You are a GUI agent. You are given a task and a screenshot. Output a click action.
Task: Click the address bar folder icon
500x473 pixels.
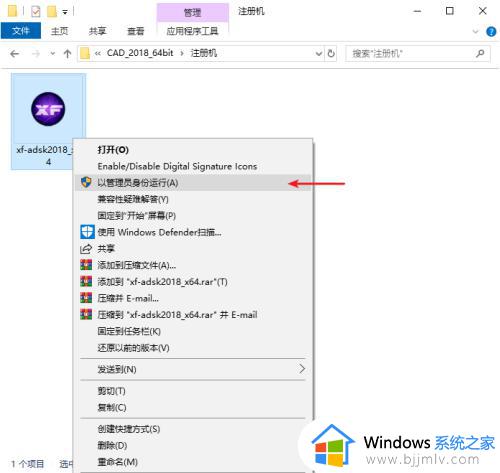tap(85, 53)
